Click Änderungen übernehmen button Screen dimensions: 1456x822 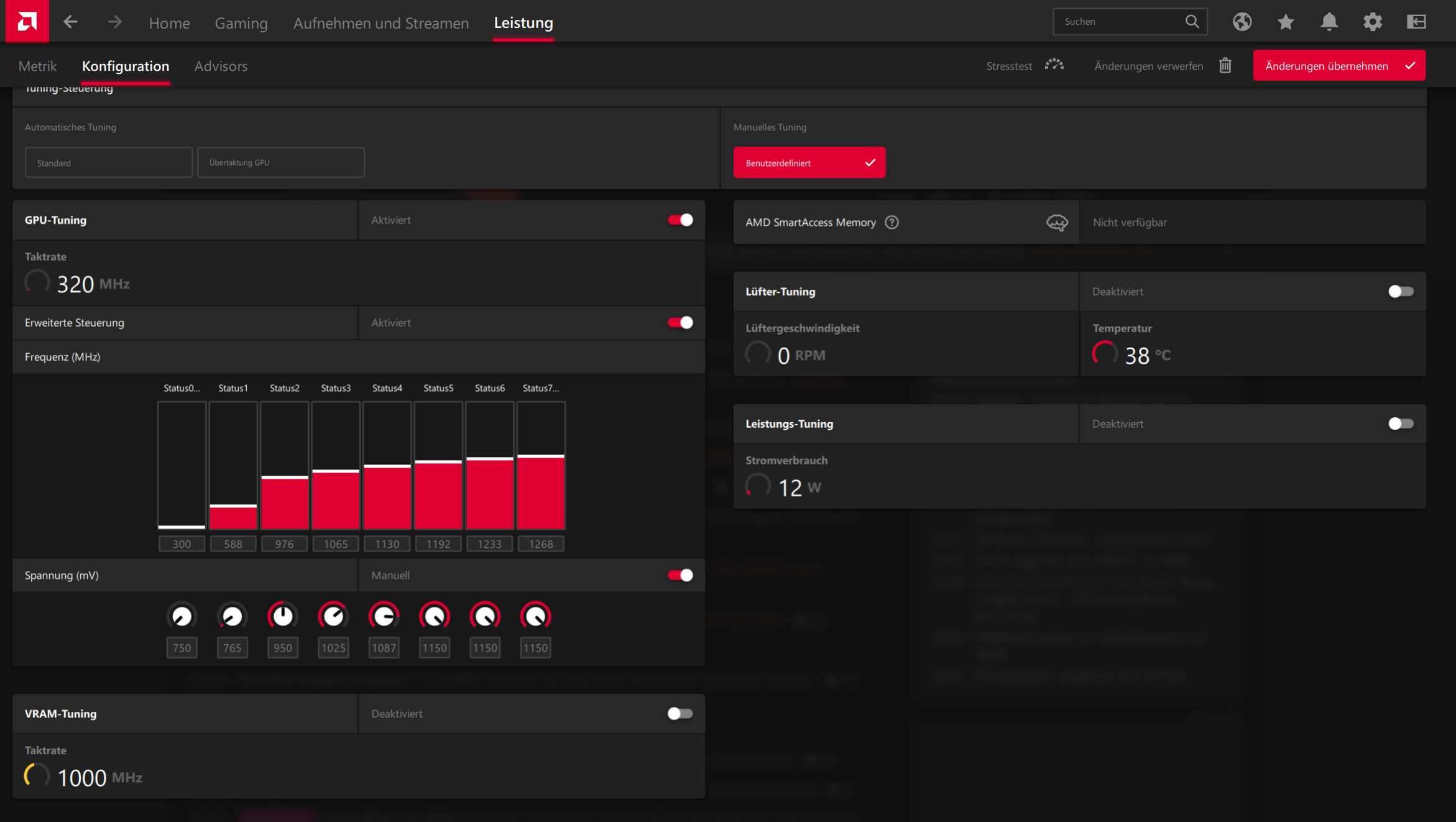[1339, 66]
